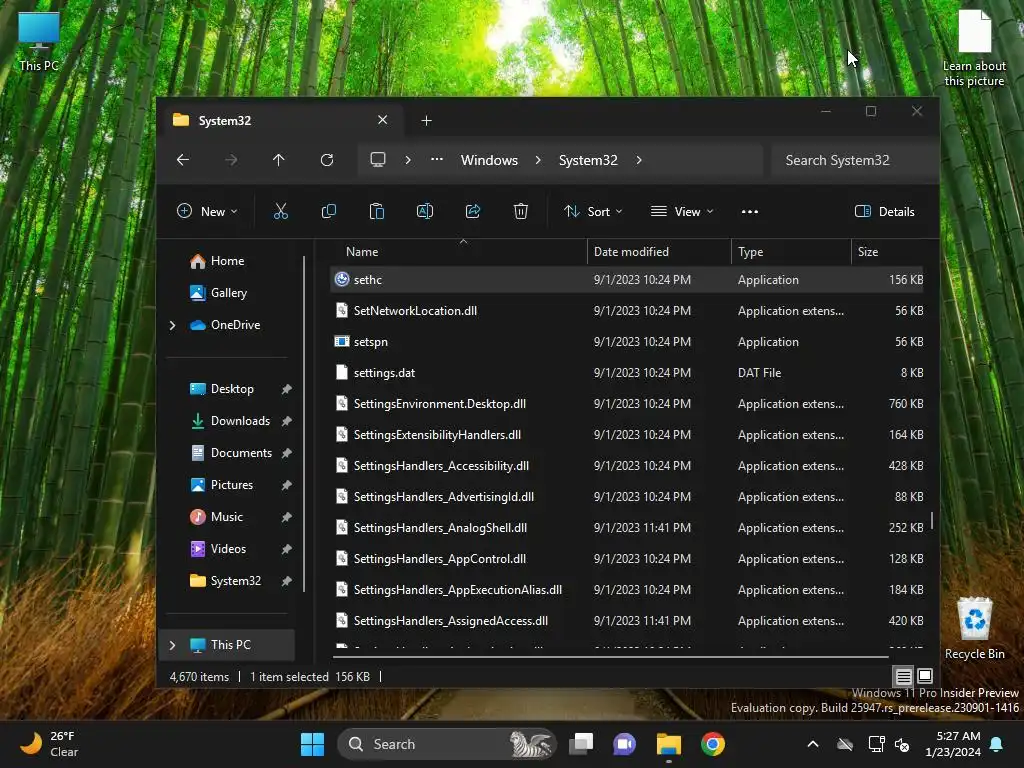This screenshot has width=1024, height=768.
Task: Open File Explorer from taskbar
Action: point(669,744)
